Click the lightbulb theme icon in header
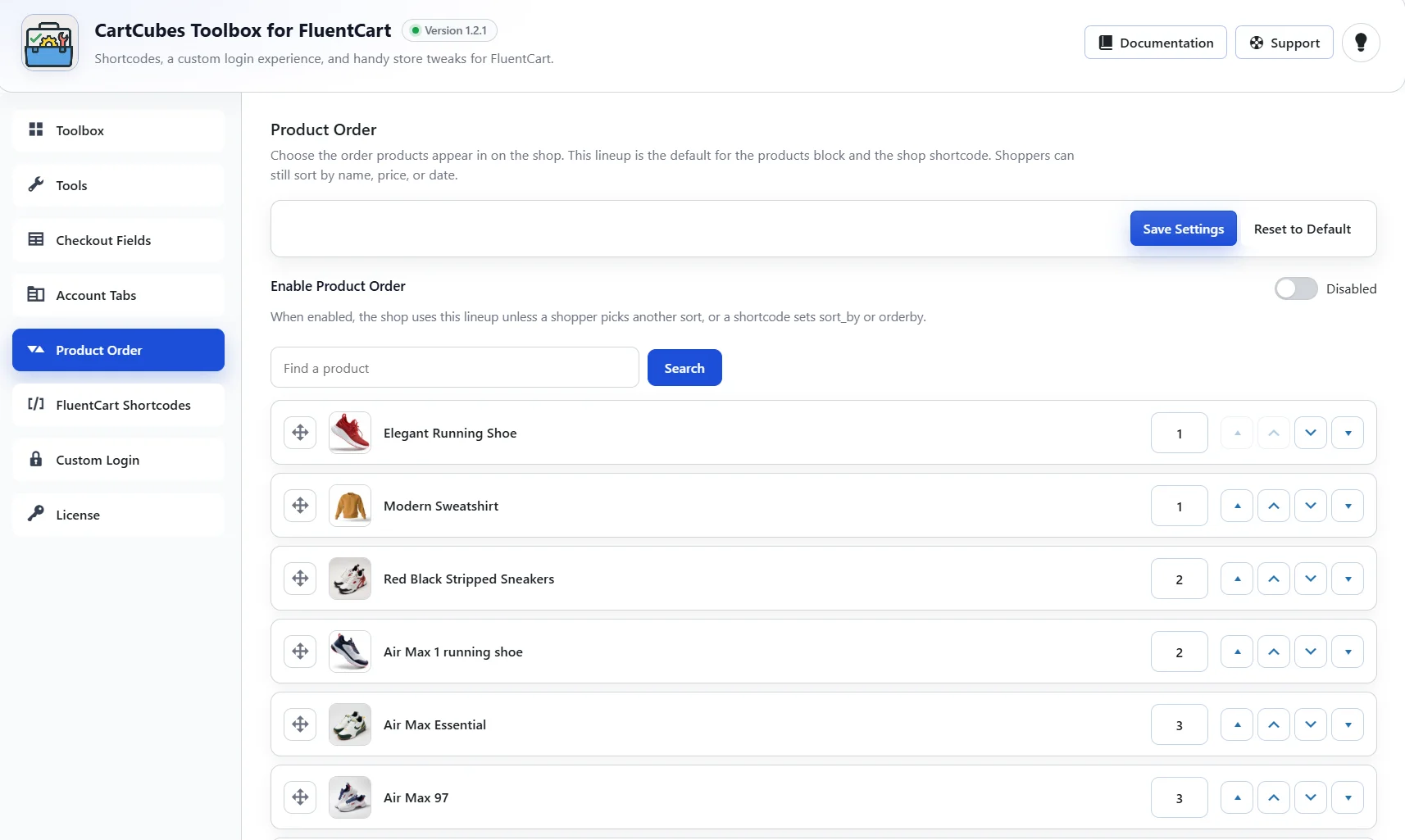 (1361, 43)
